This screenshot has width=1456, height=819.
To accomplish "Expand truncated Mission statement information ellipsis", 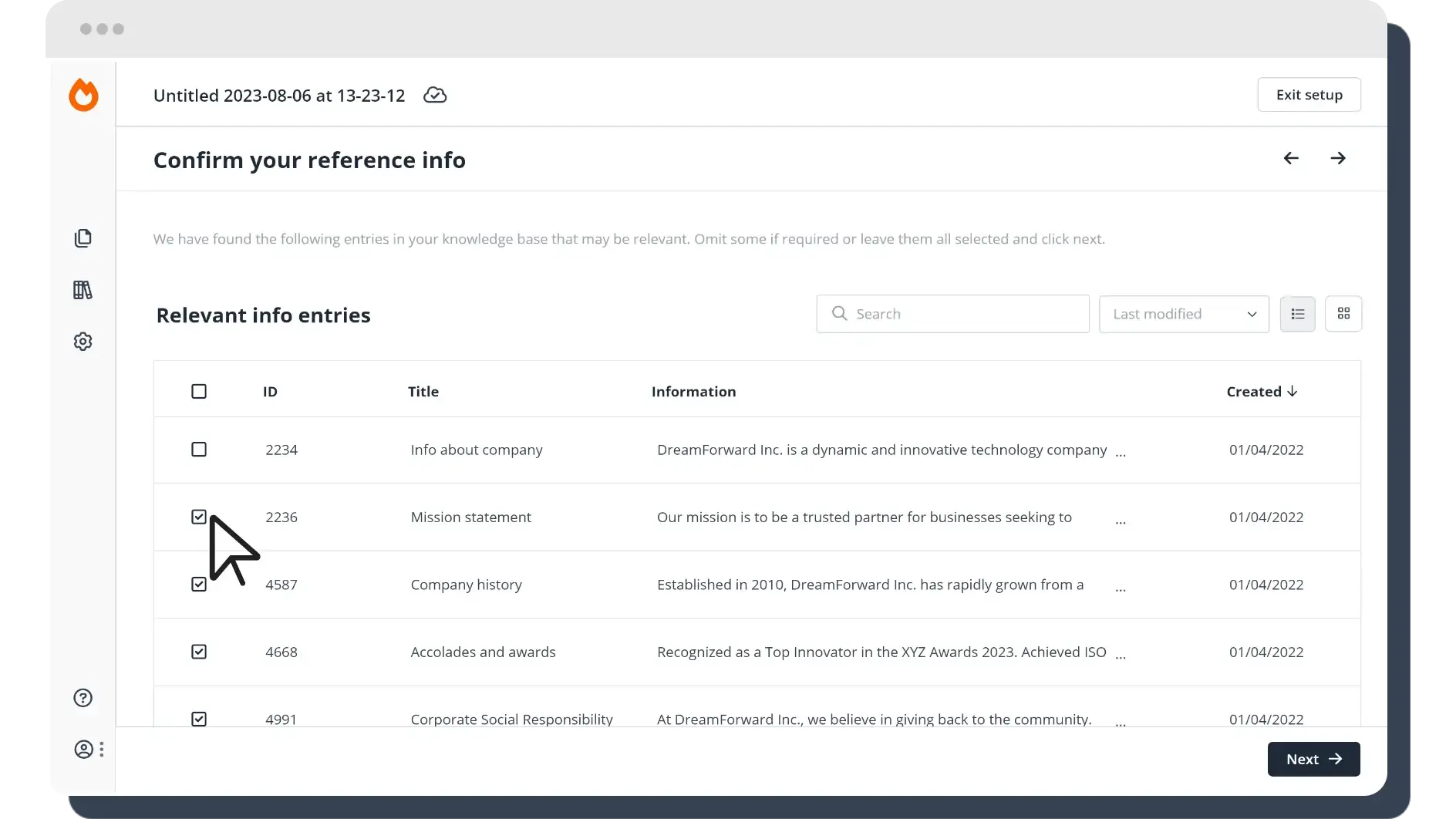I will click(x=1121, y=521).
